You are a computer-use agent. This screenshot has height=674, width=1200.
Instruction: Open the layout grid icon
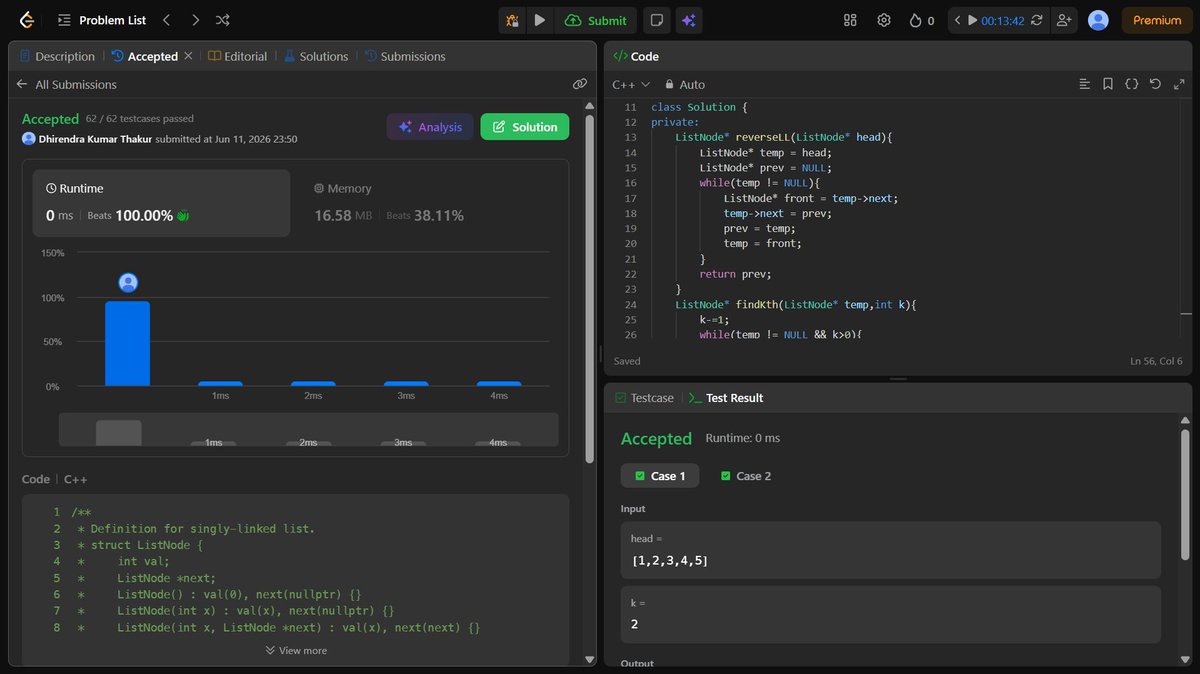851,20
